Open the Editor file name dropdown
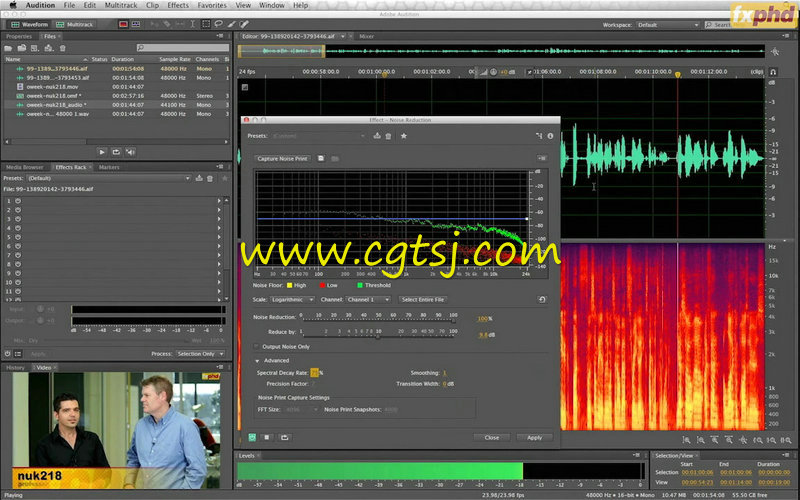The height and width of the screenshot is (500, 800). 343,36
